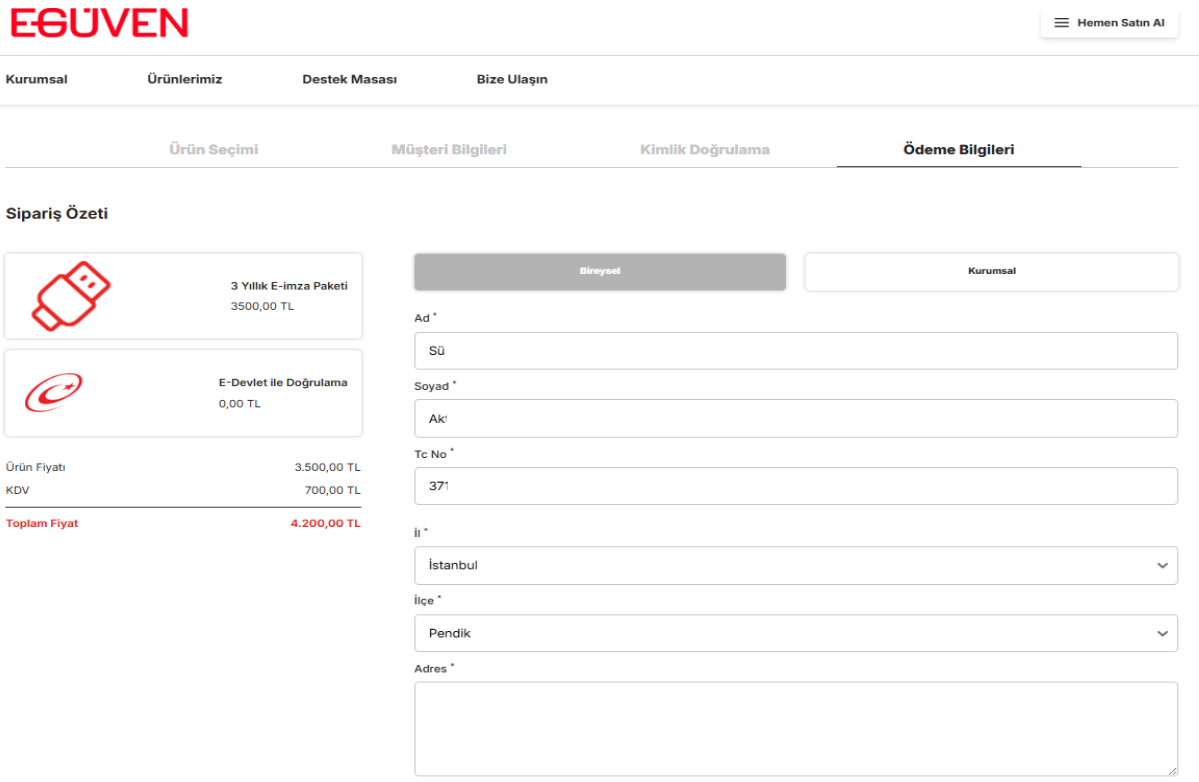Open the Bize Ulaşın page
This screenshot has height=782, width=1199.
(x=512, y=80)
